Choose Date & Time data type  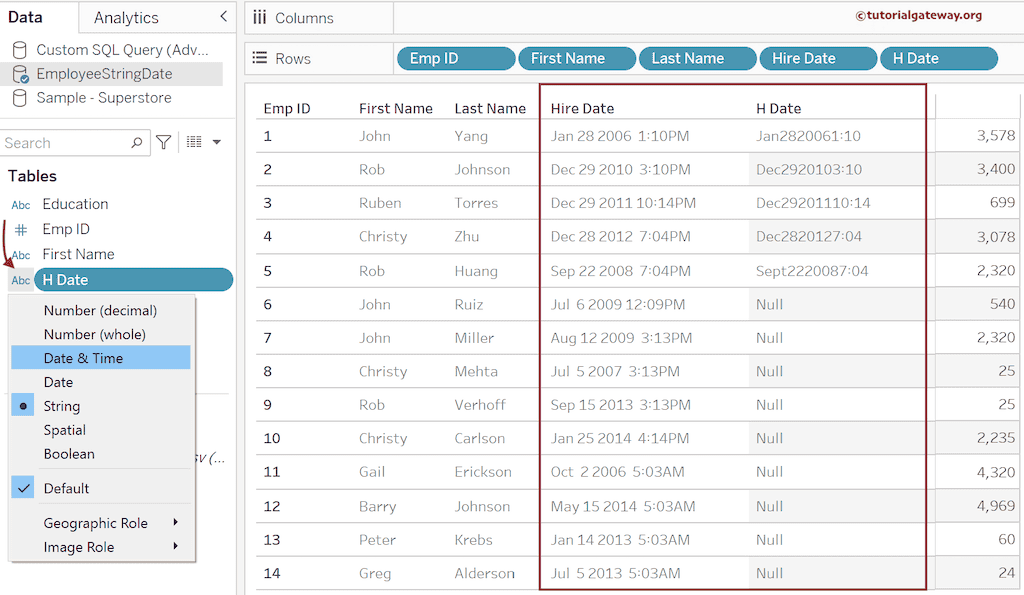[x=83, y=358]
